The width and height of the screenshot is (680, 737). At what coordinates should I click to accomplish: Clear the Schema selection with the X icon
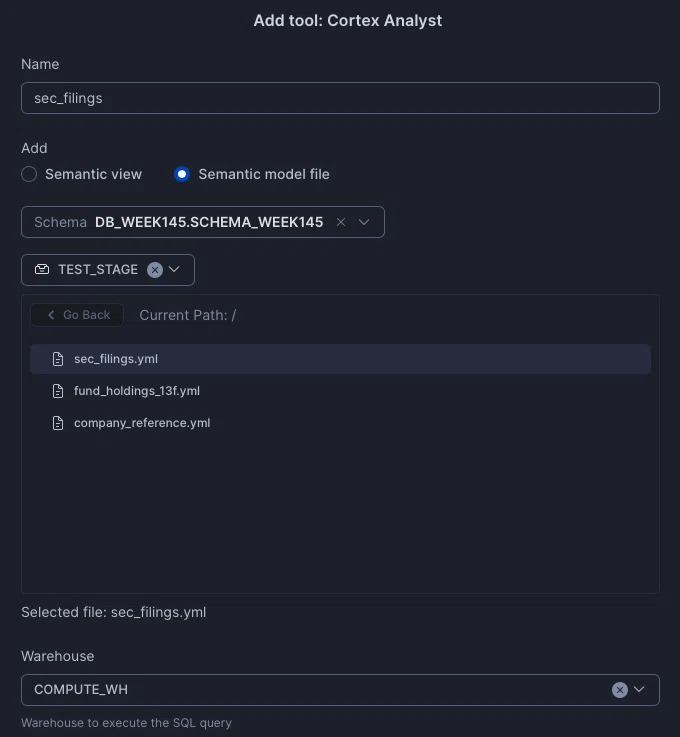(x=341, y=222)
